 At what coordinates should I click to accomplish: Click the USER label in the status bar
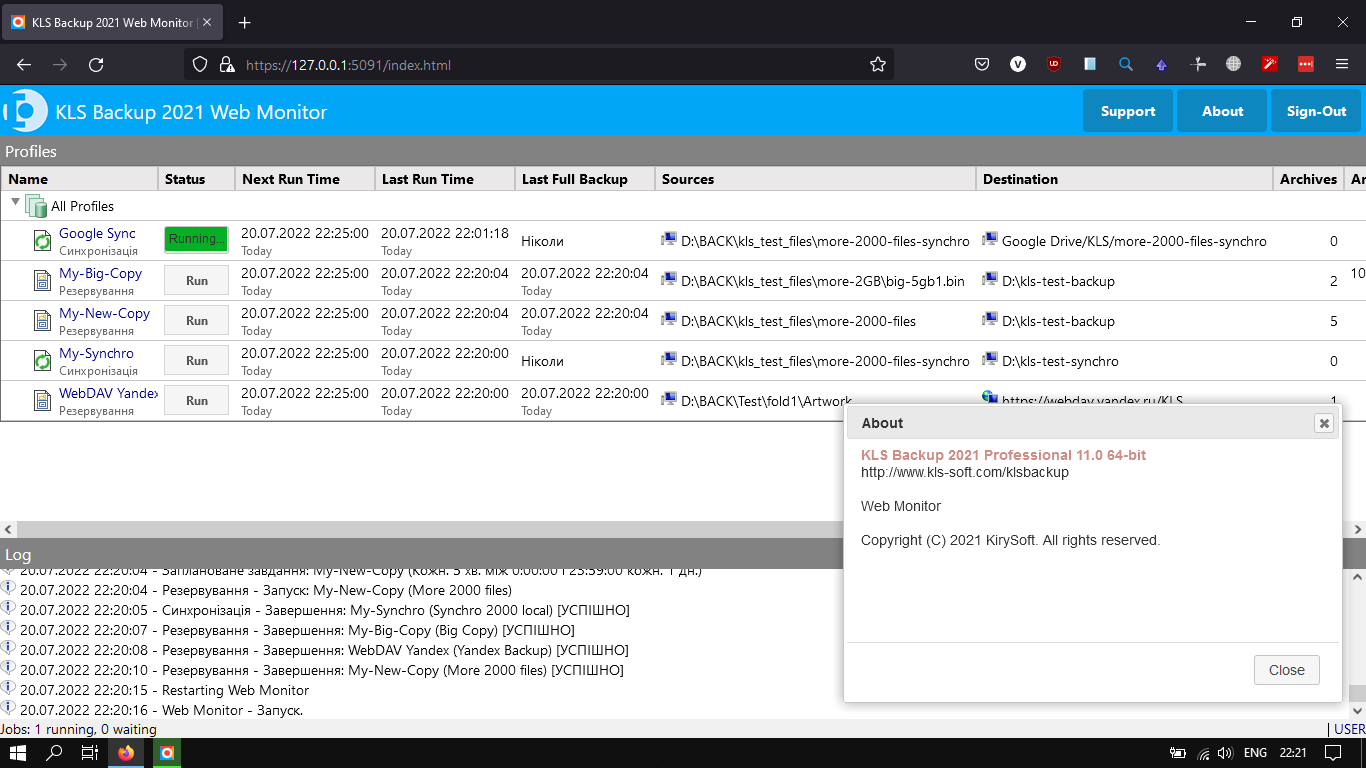(1350, 729)
